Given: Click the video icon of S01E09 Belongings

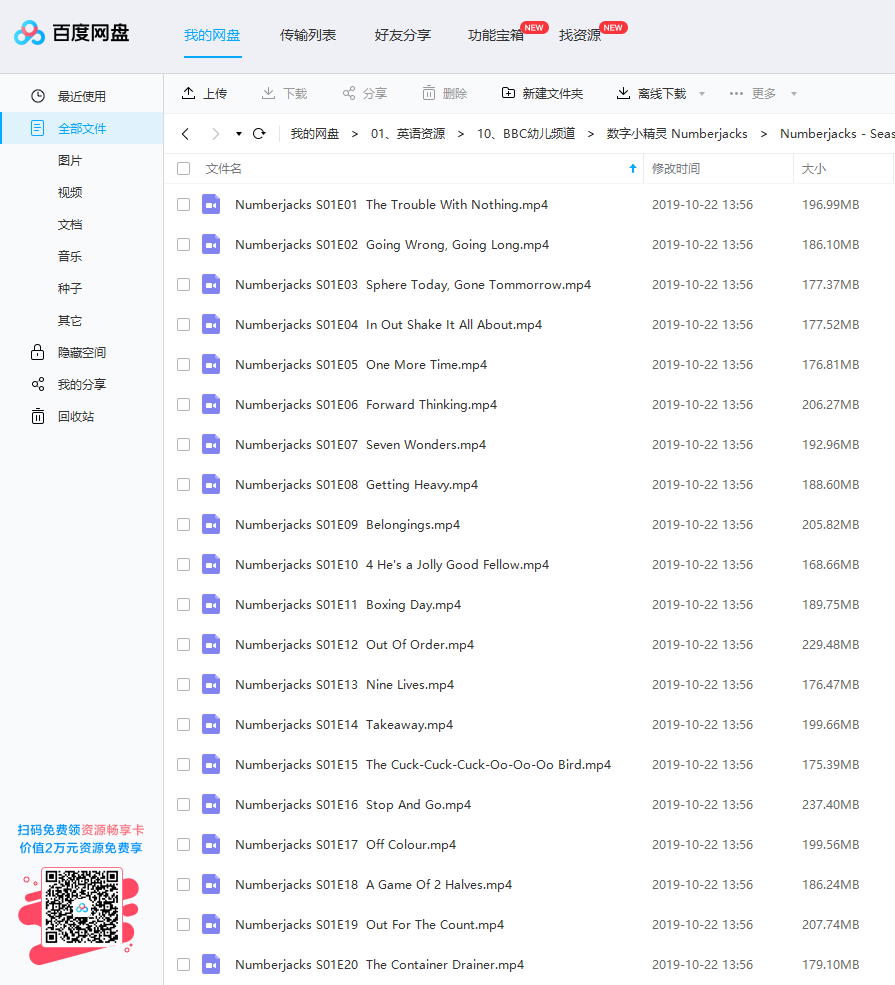Looking at the screenshot, I should [x=211, y=525].
